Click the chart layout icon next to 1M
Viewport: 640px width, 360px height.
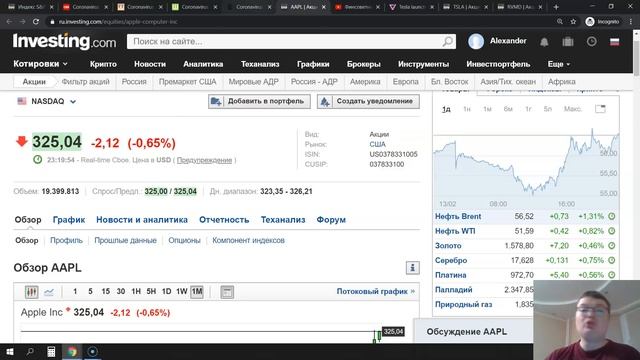227,292
